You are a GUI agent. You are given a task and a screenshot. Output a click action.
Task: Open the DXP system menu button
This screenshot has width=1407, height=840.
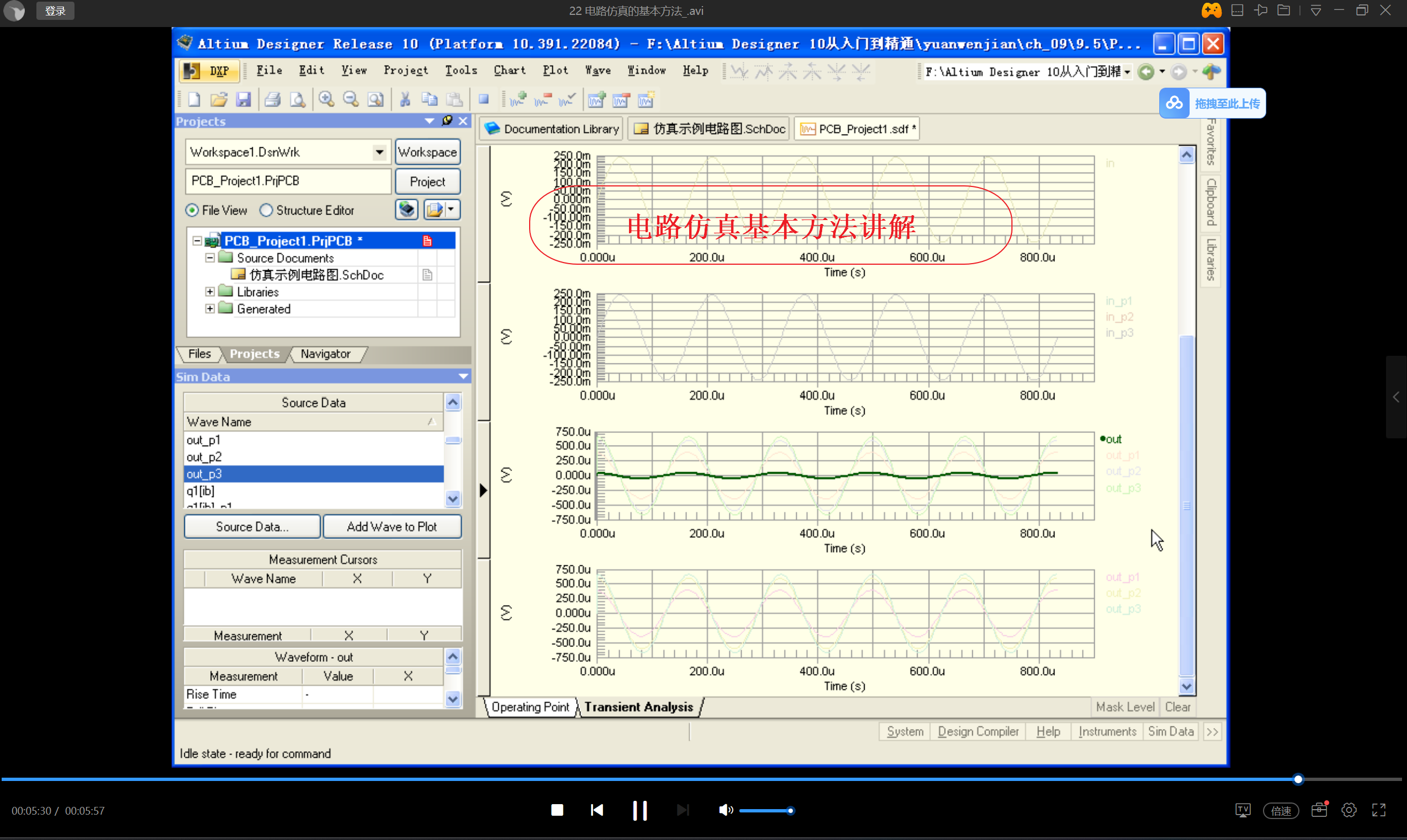click(x=209, y=71)
